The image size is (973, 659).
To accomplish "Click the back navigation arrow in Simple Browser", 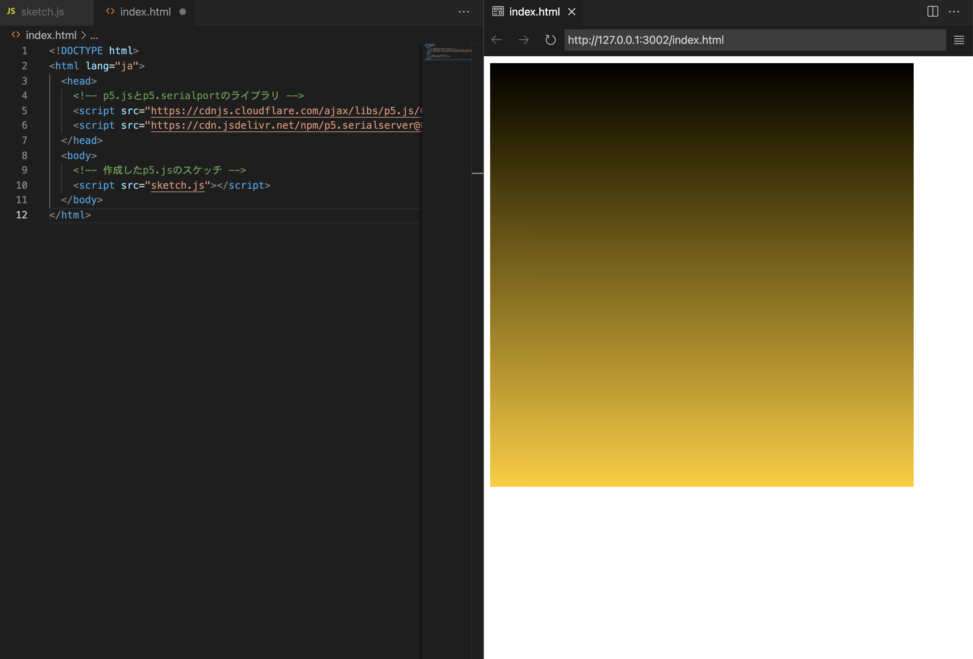I will (x=497, y=40).
